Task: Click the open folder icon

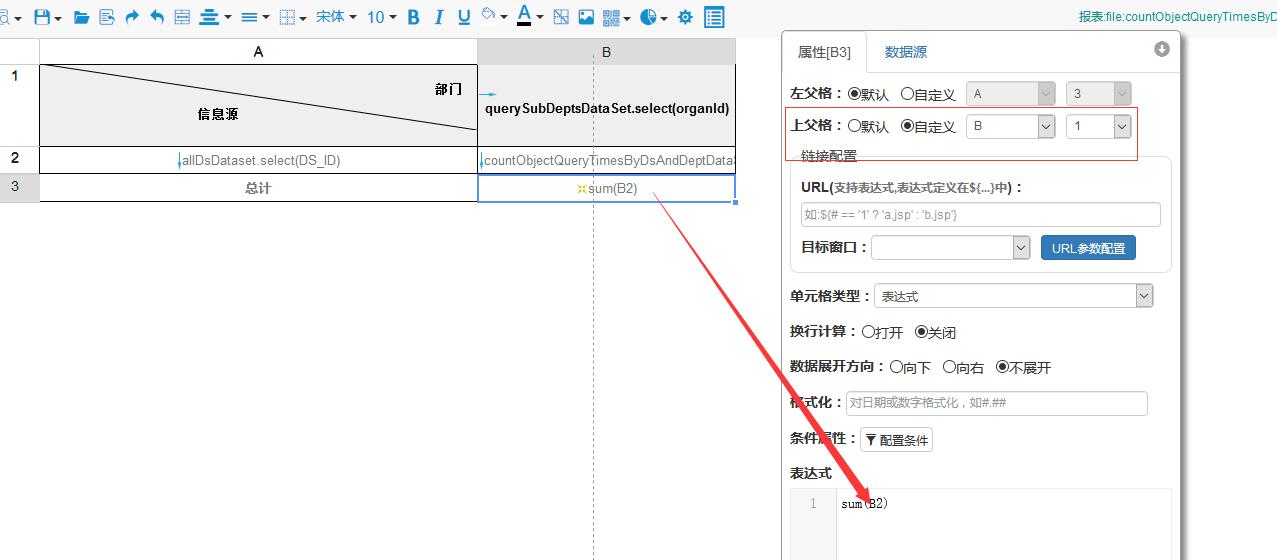Action: coord(81,17)
